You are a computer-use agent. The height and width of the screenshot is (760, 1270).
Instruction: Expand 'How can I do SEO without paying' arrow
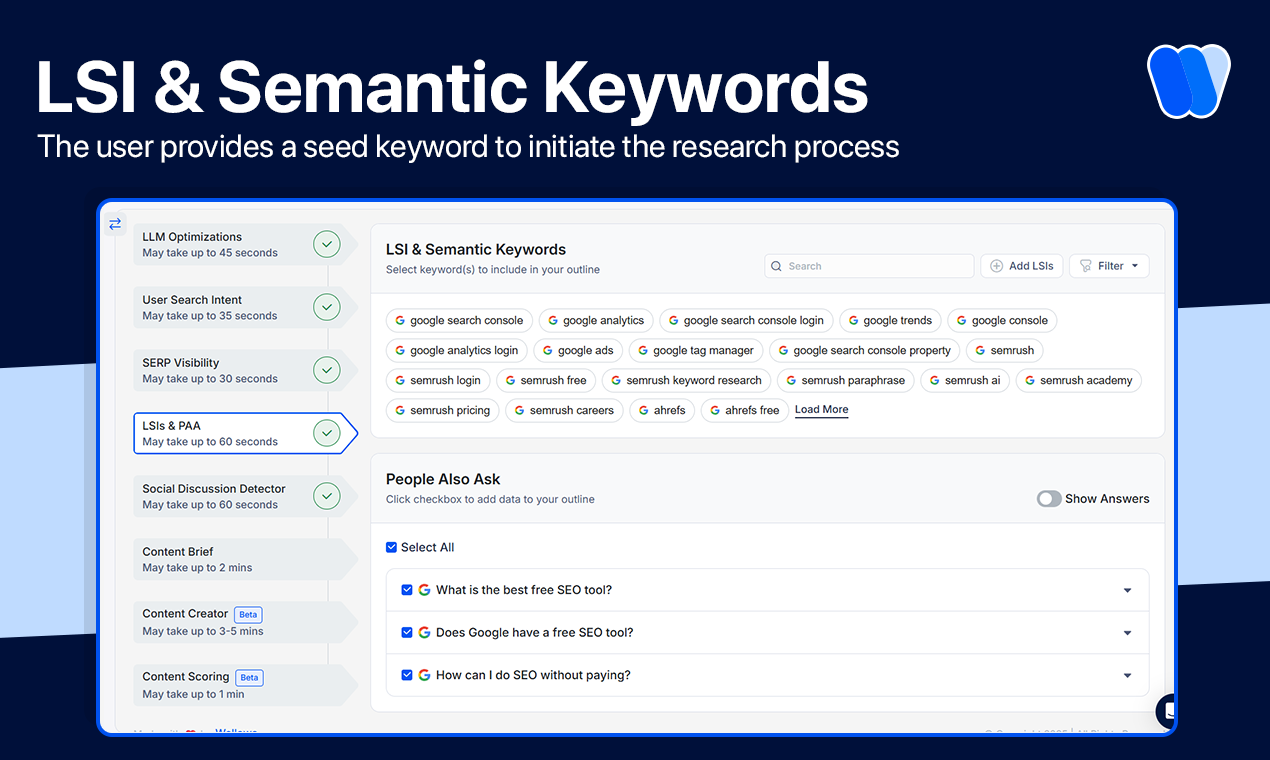click(1127, 676)
